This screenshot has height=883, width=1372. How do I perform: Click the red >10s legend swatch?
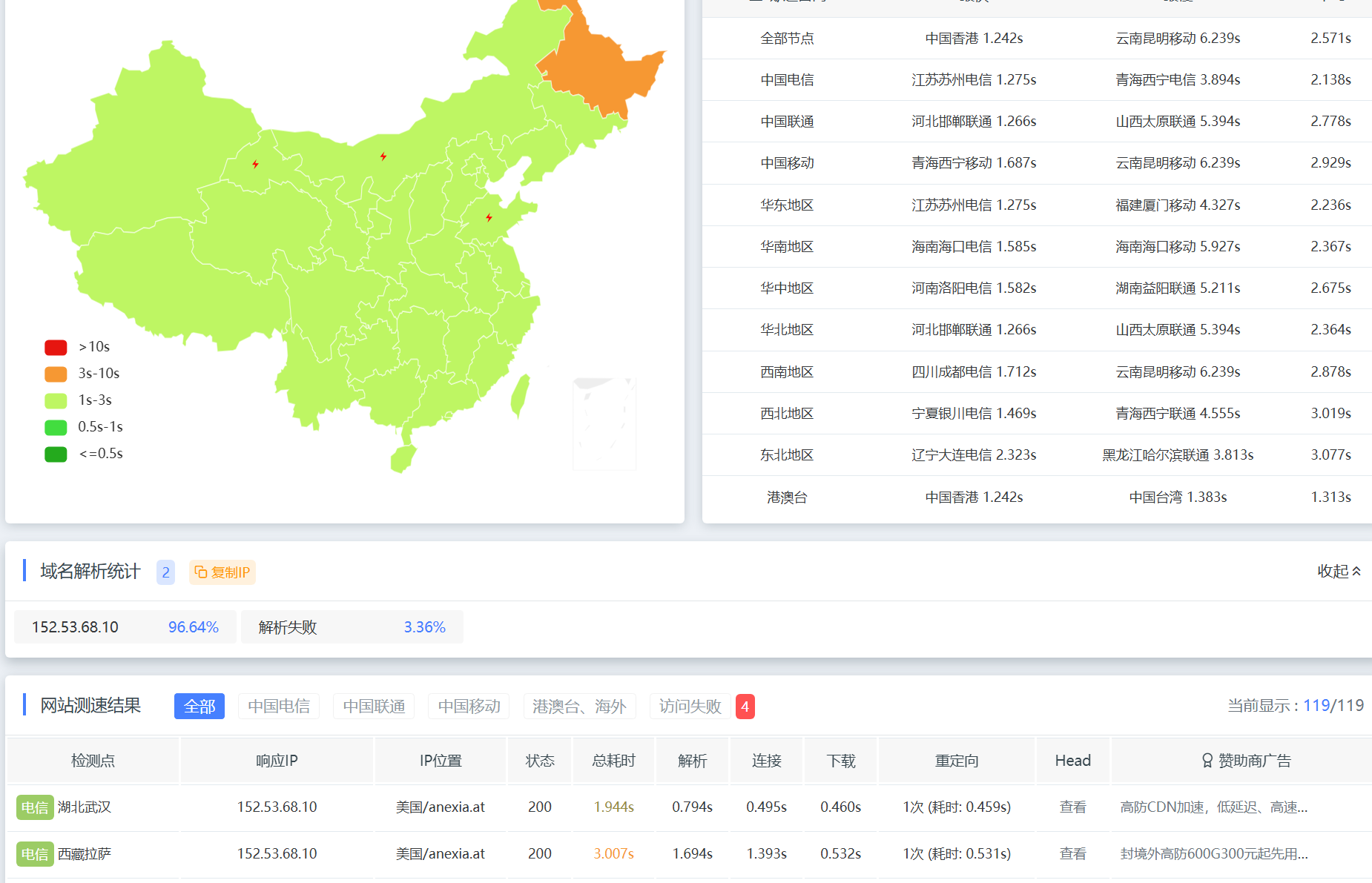(56, 347)
